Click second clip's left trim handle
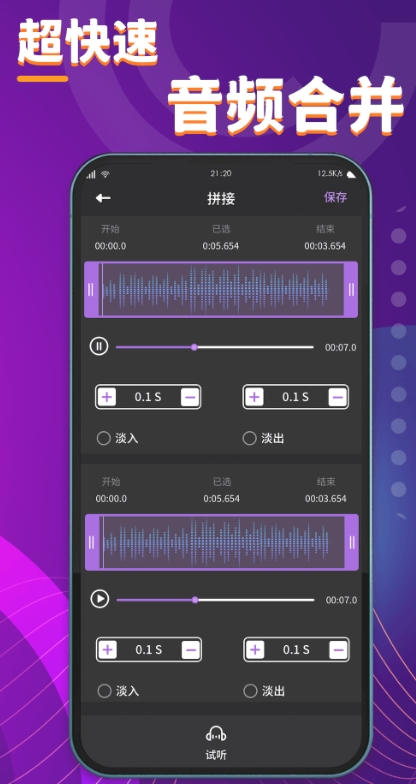 tap(92, 542)
